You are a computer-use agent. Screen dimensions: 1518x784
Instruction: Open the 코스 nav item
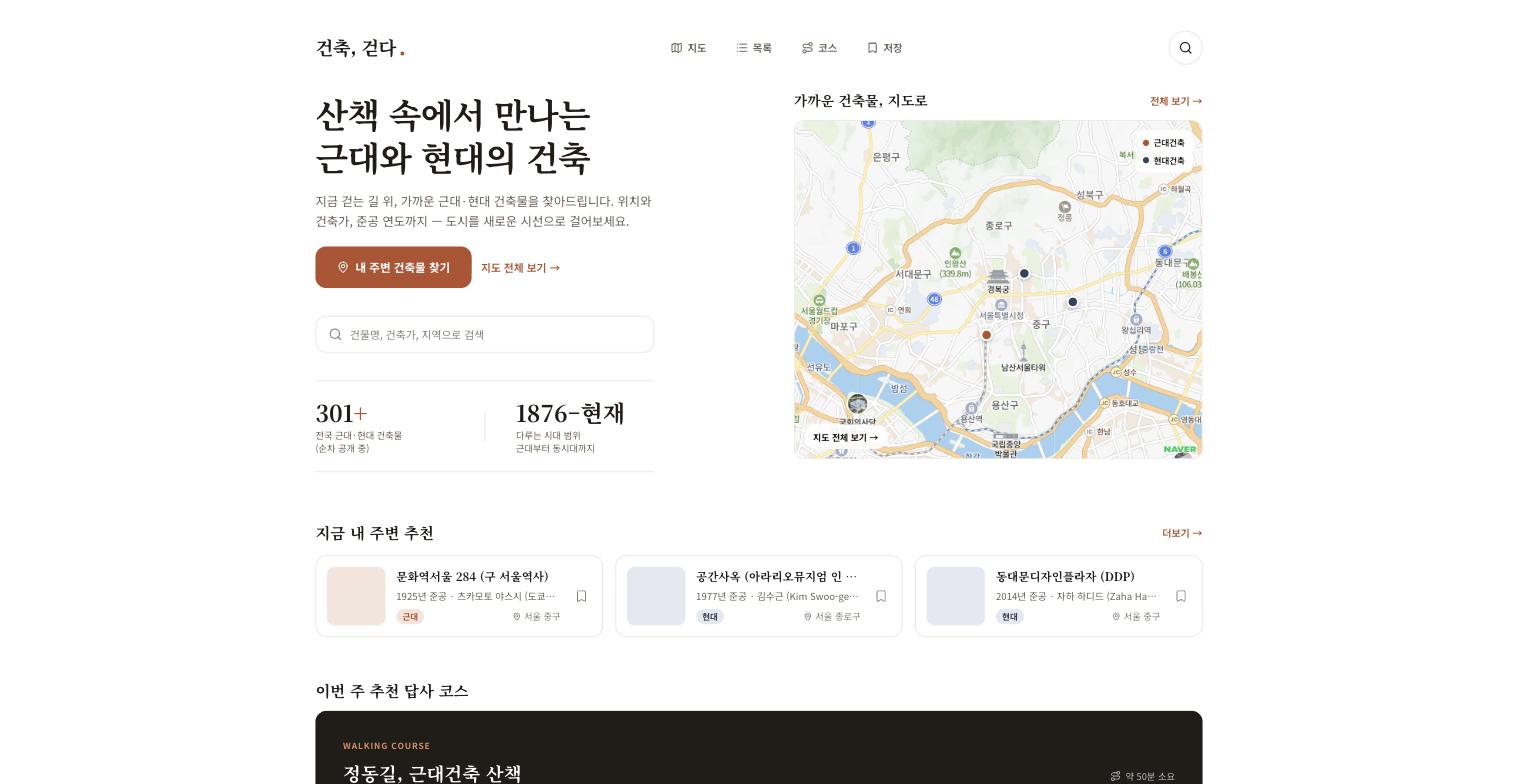point(819,48)
